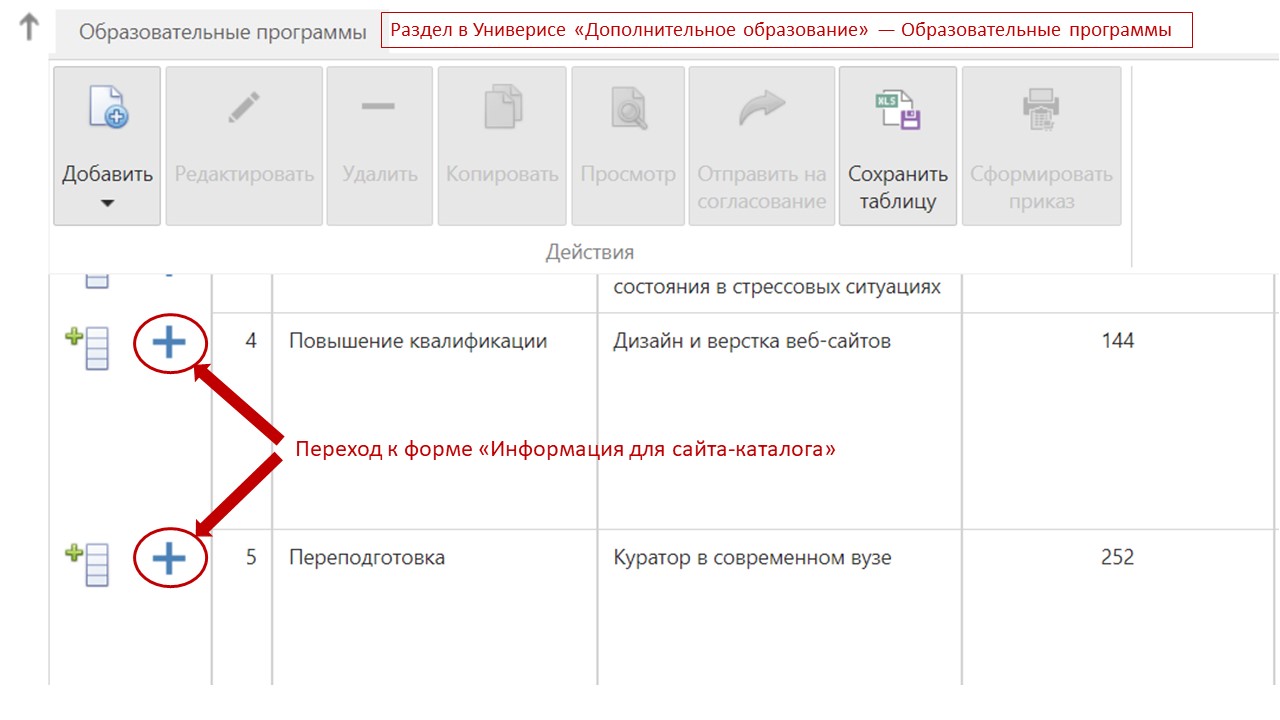Click the XLS save icon
Image resolution: width=1280 pixels, height=720 pixels.
[x=898, y=109]
